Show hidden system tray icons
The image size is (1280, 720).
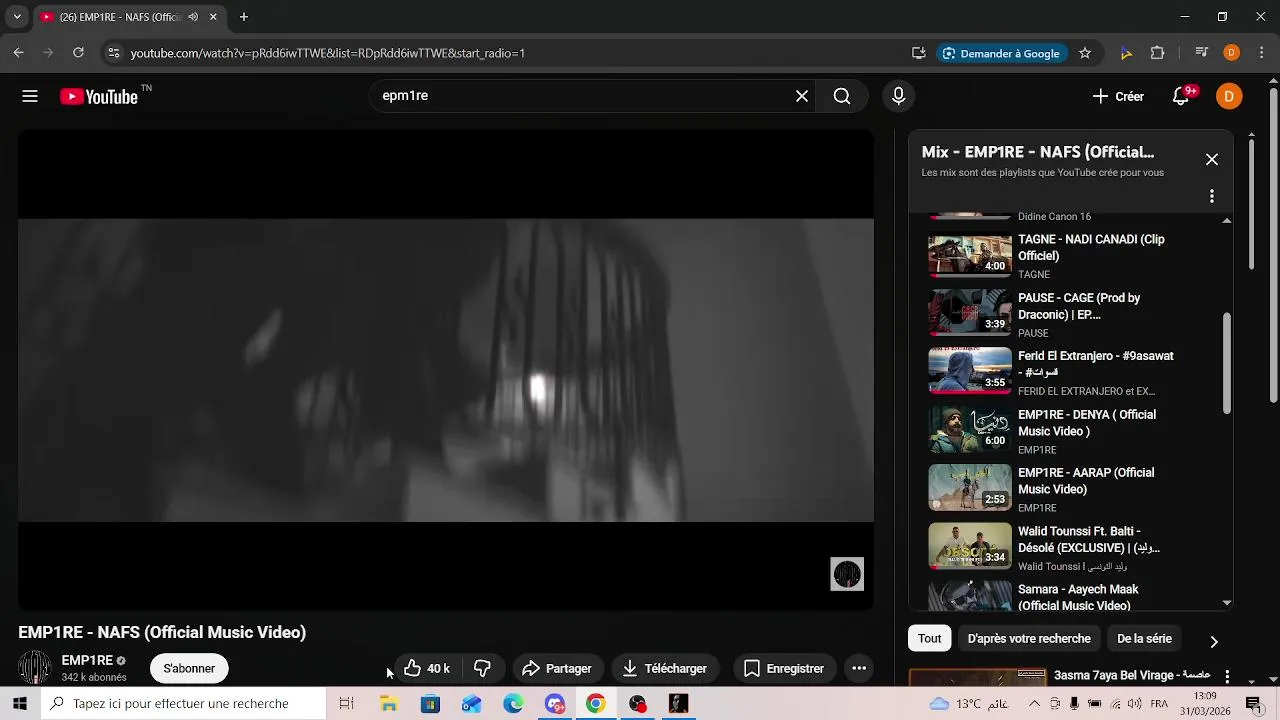[1034, 704]
